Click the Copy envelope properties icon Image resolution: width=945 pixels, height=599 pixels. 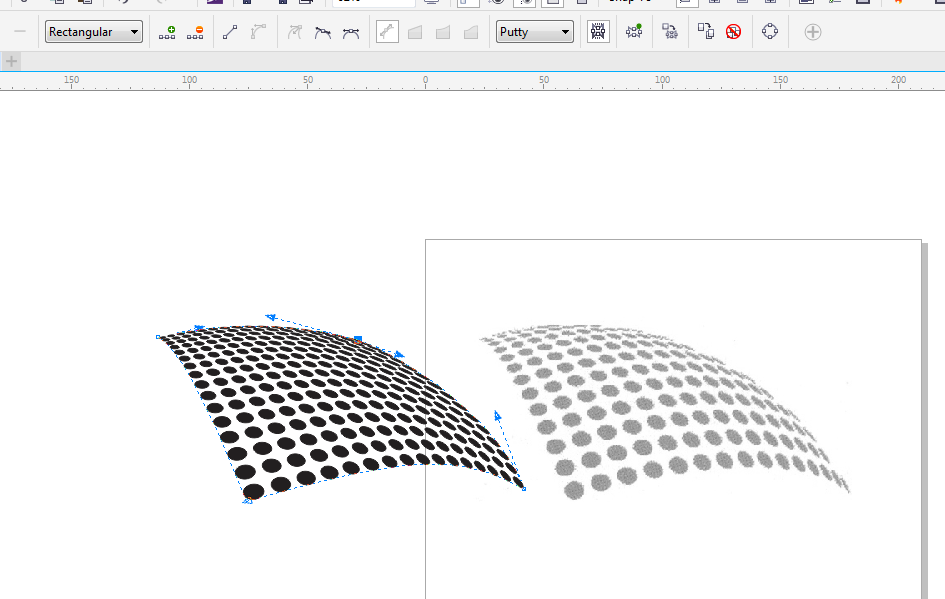tap(706, 31)
